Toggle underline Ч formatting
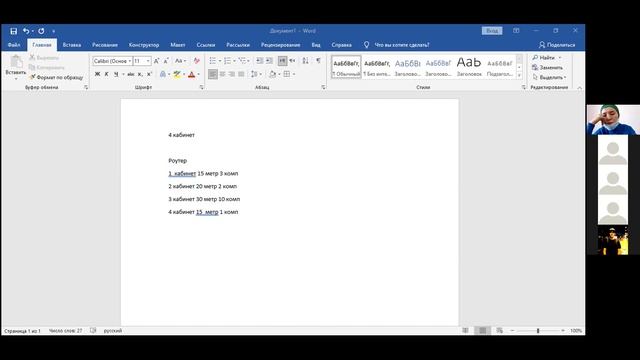Viewport: 640px width, 360px height. (x=116, y=74)
